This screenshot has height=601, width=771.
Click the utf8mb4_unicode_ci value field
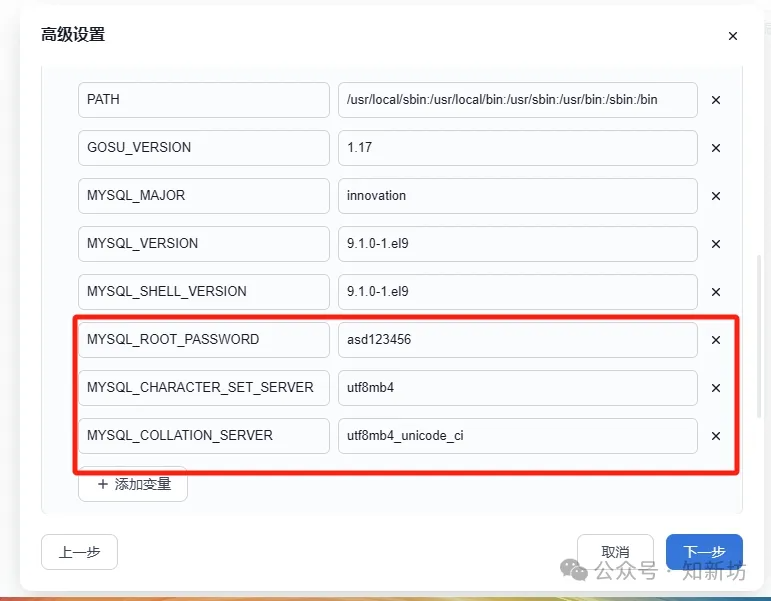coord(517,436)
